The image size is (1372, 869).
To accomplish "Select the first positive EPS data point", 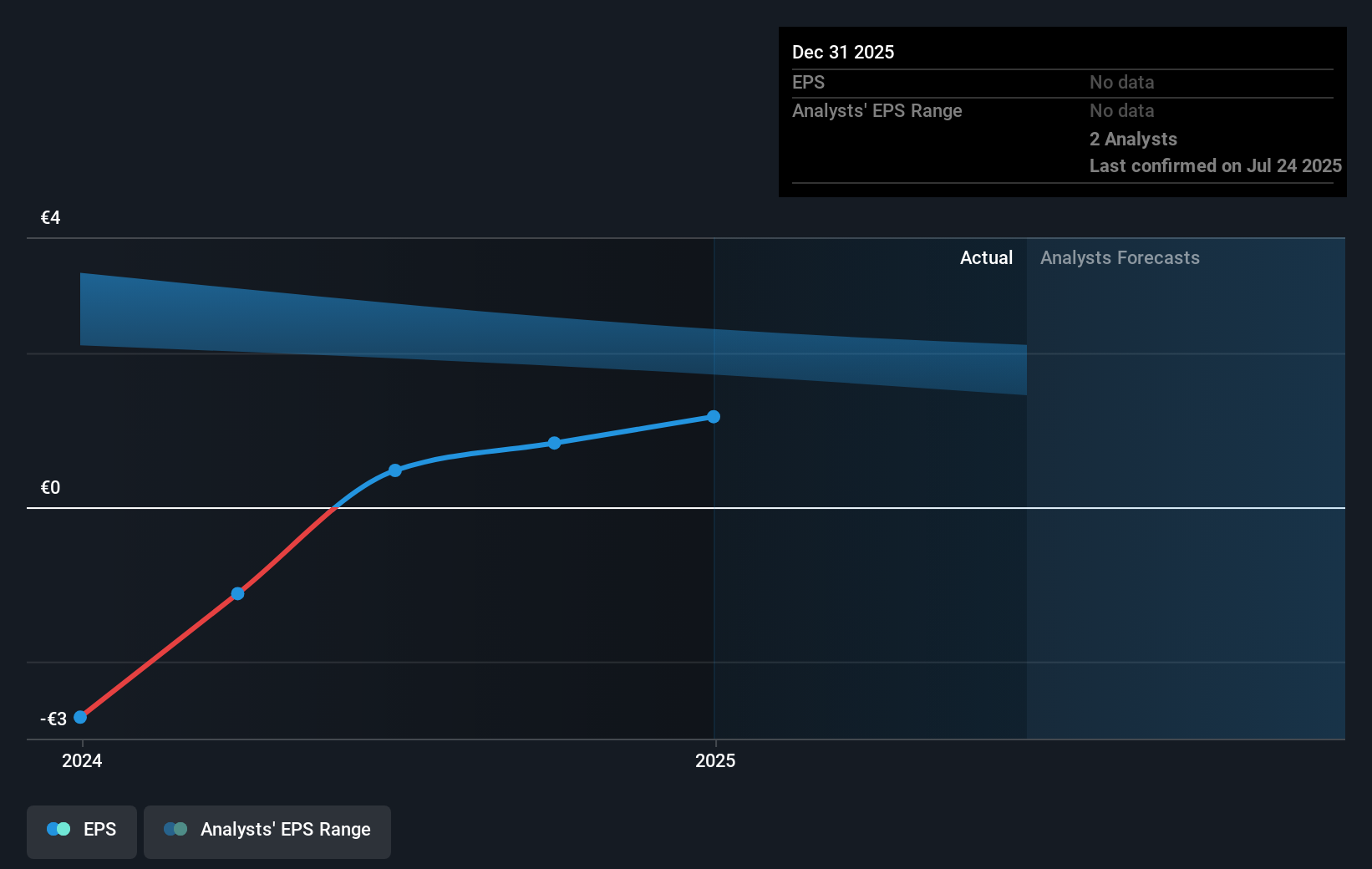I will [395, 470].
